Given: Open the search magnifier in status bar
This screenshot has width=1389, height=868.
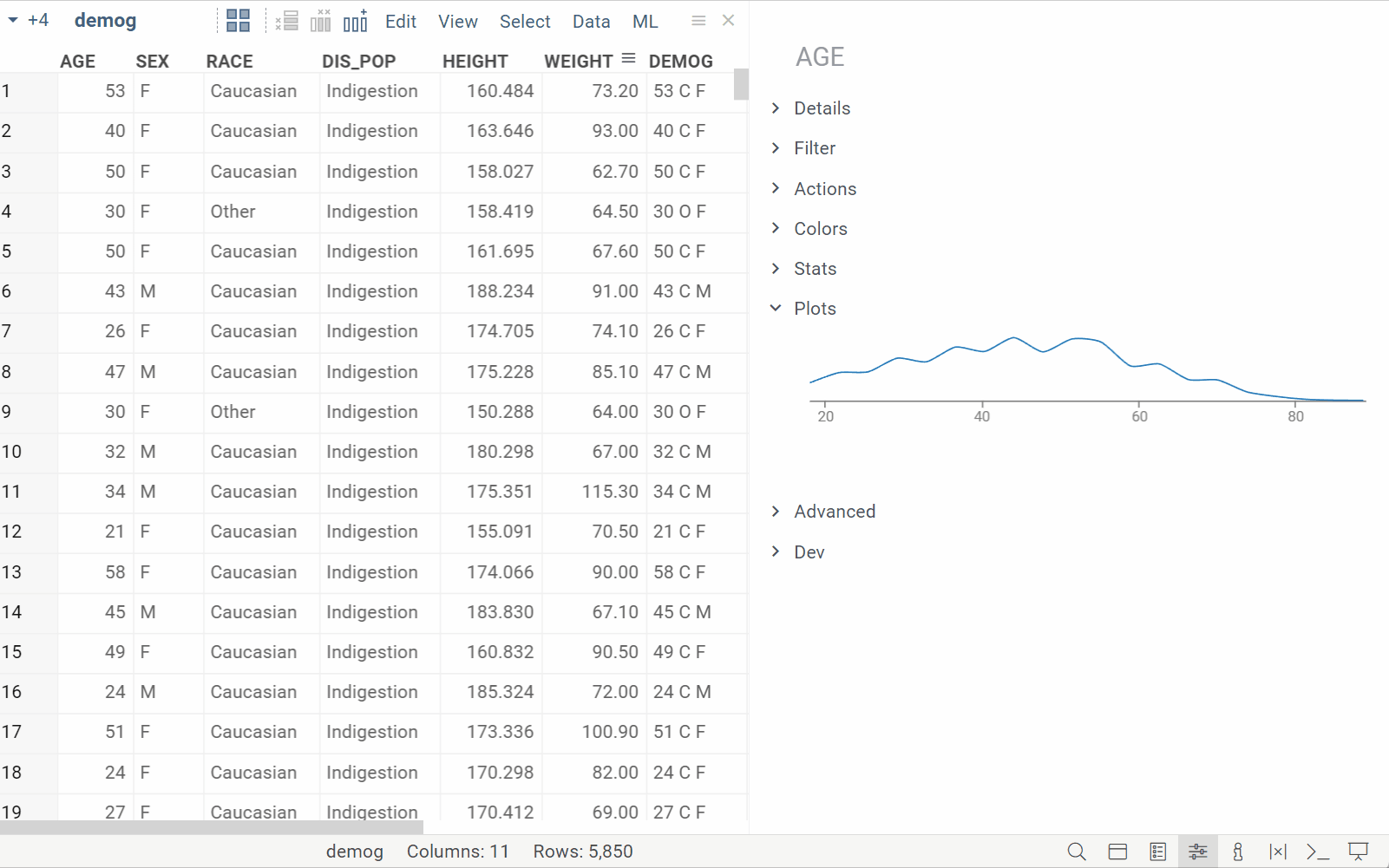Looking at the screenshot, I should click(1077, 852).
